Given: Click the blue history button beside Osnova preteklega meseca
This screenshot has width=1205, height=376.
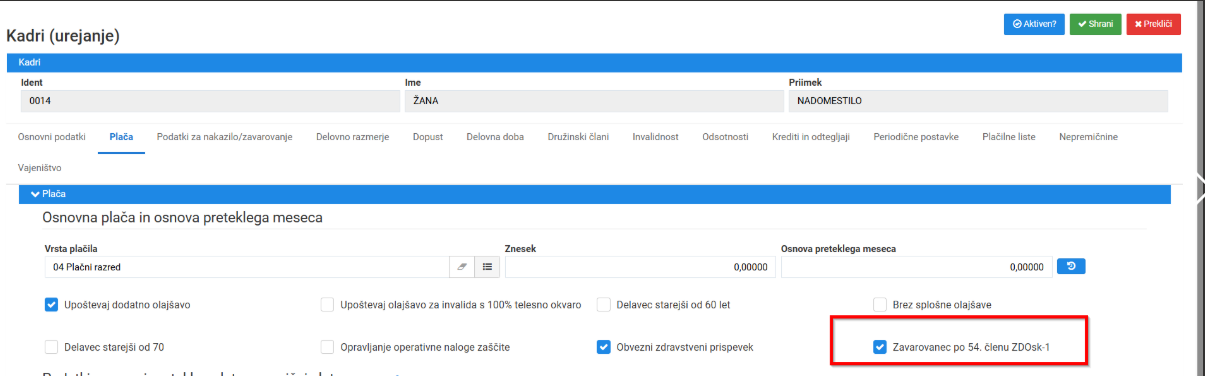Looking at the screenshot, I should [x=1071, y=267].
